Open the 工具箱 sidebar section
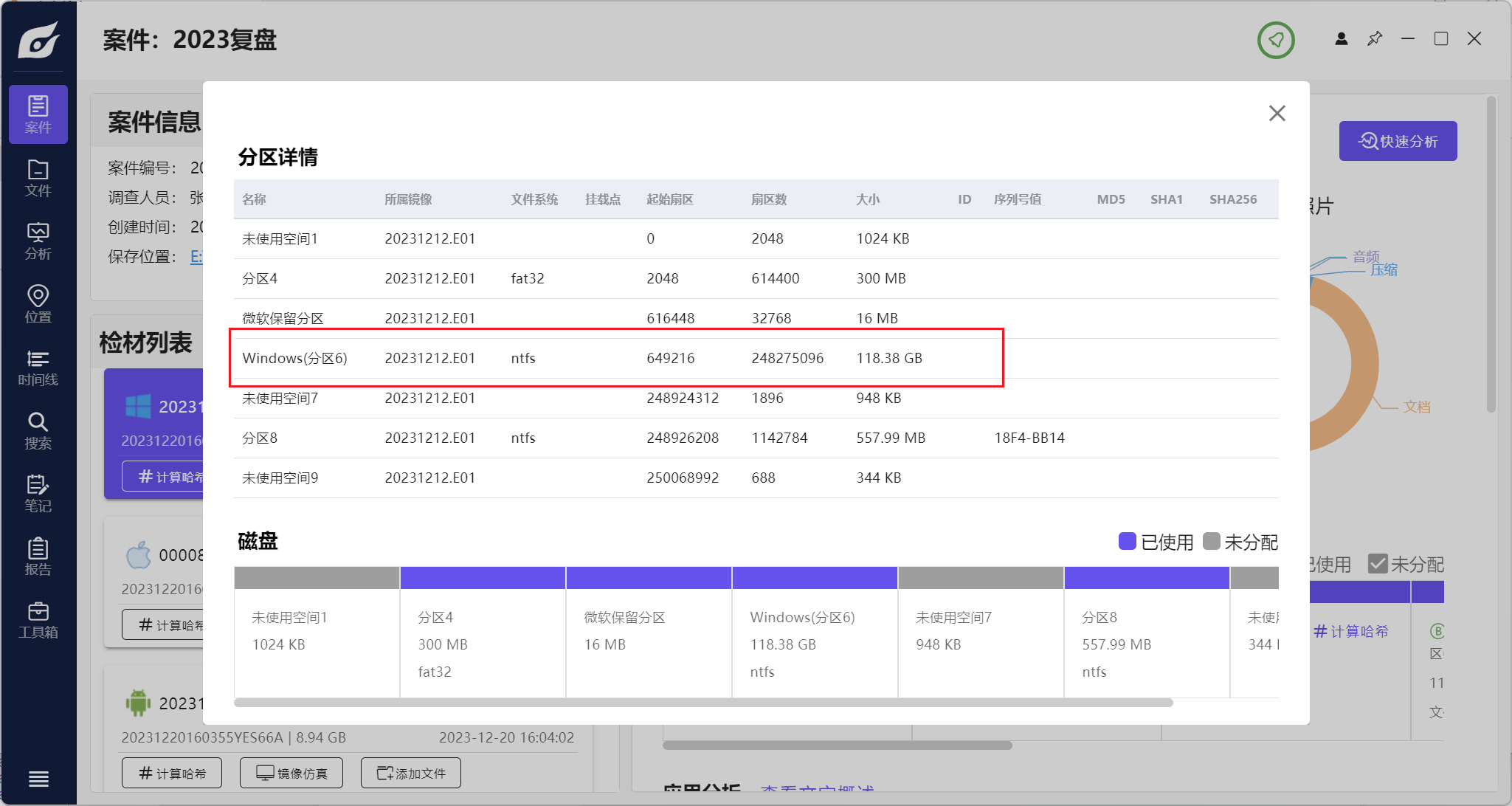The image size is (1512, 806). [38, 620]
